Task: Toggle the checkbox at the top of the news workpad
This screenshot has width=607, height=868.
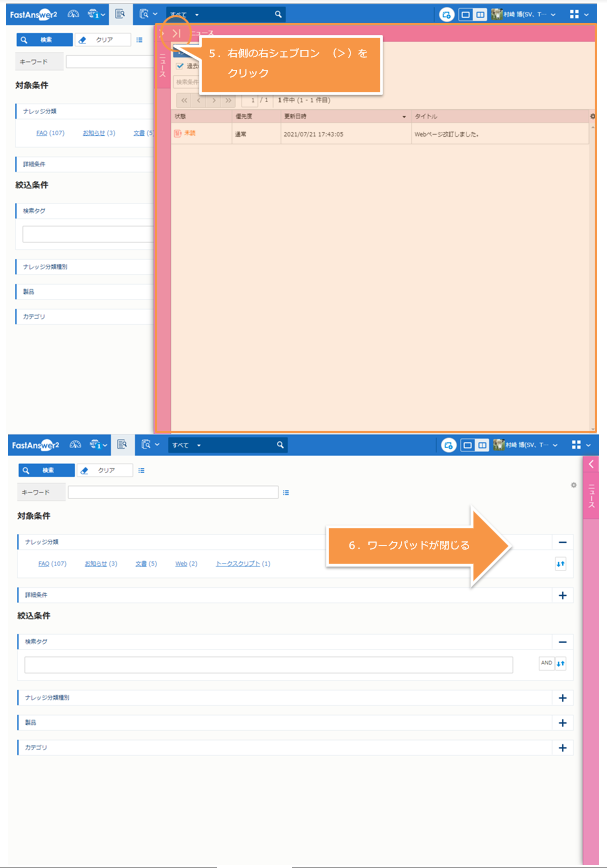Action: pyautogui.click(x=180, y=66)
